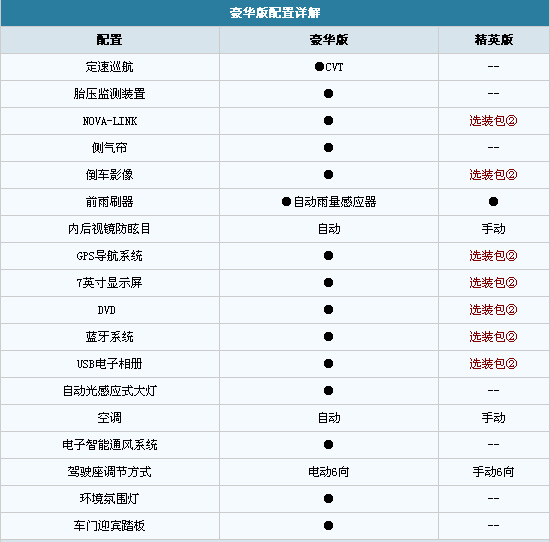Click 选装包② link for 7英寸显示屏
550x542 pixels.
[x=493, y=283]
